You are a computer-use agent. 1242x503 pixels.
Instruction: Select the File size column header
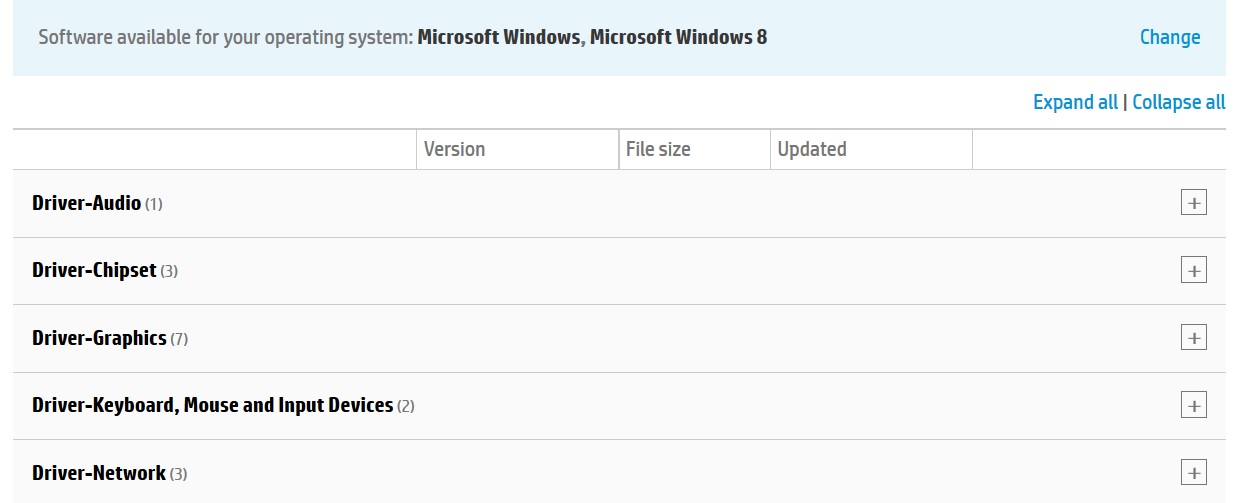pyautogui.click(x=658, y=149)
